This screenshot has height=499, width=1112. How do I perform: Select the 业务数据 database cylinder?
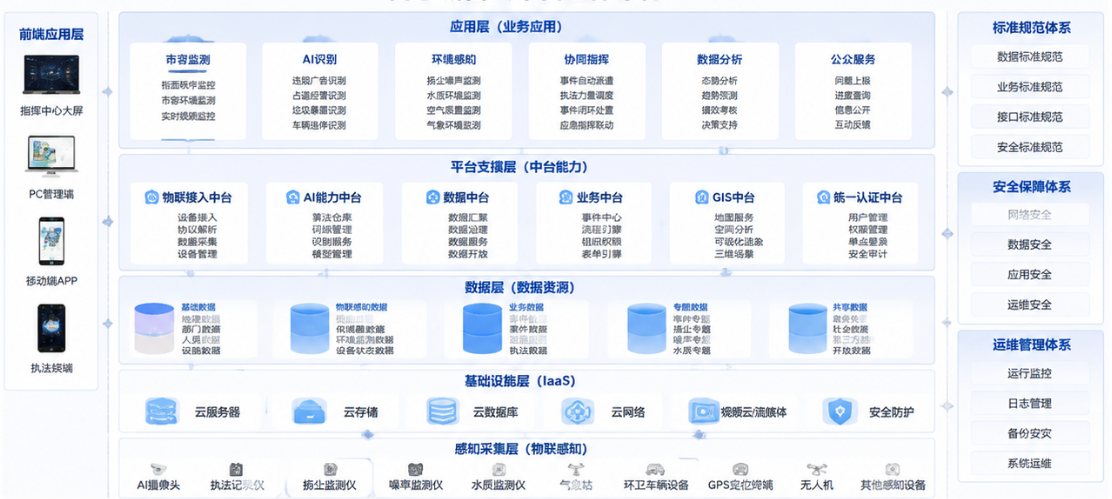(483, 328)
